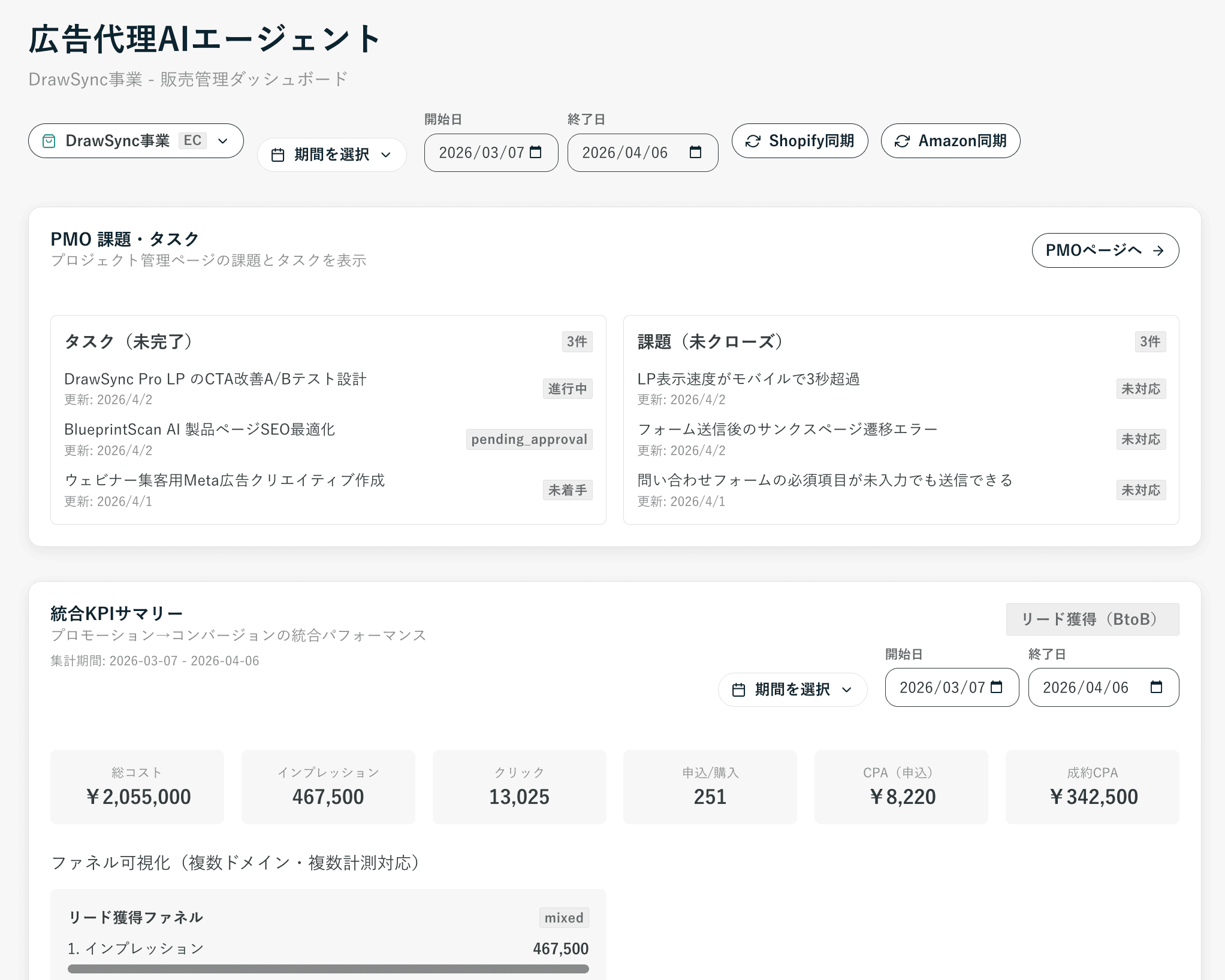Expand the DrawSync事業 business selector dropdown
The width and height of the screenshot is (1225, 980).
[222, 141]
